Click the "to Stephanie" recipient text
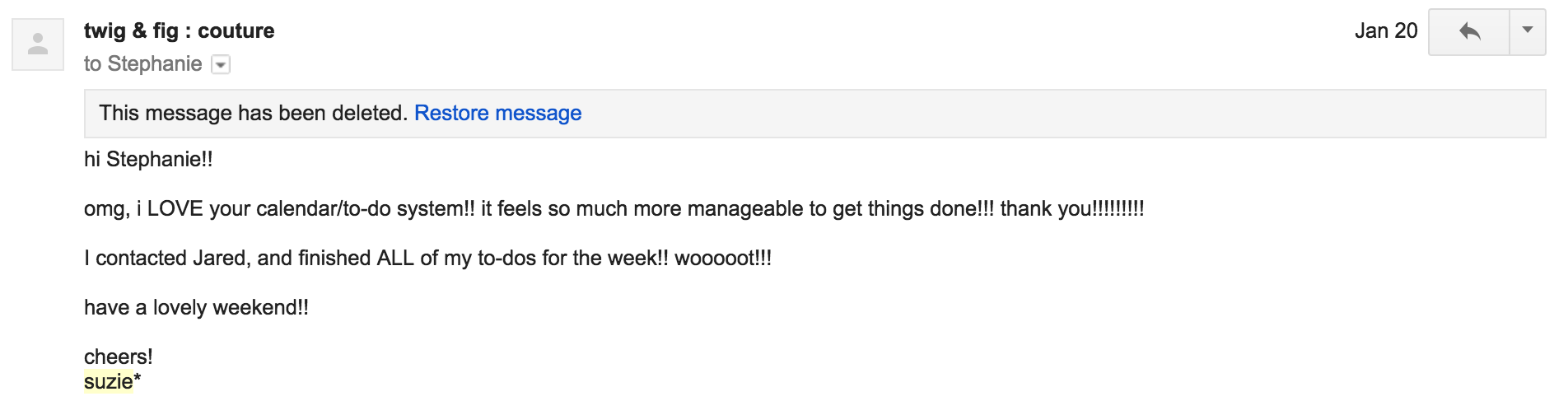The width and height of the screenshot is (1568, 415). pyautogui.click(x=142, y=63)
